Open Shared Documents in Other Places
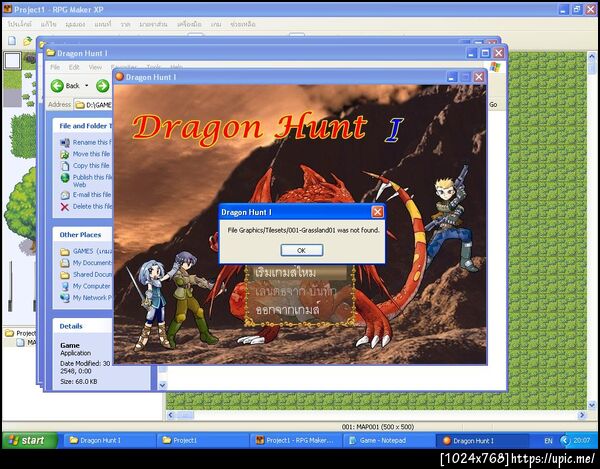600x469 pixels. (92, 274)
